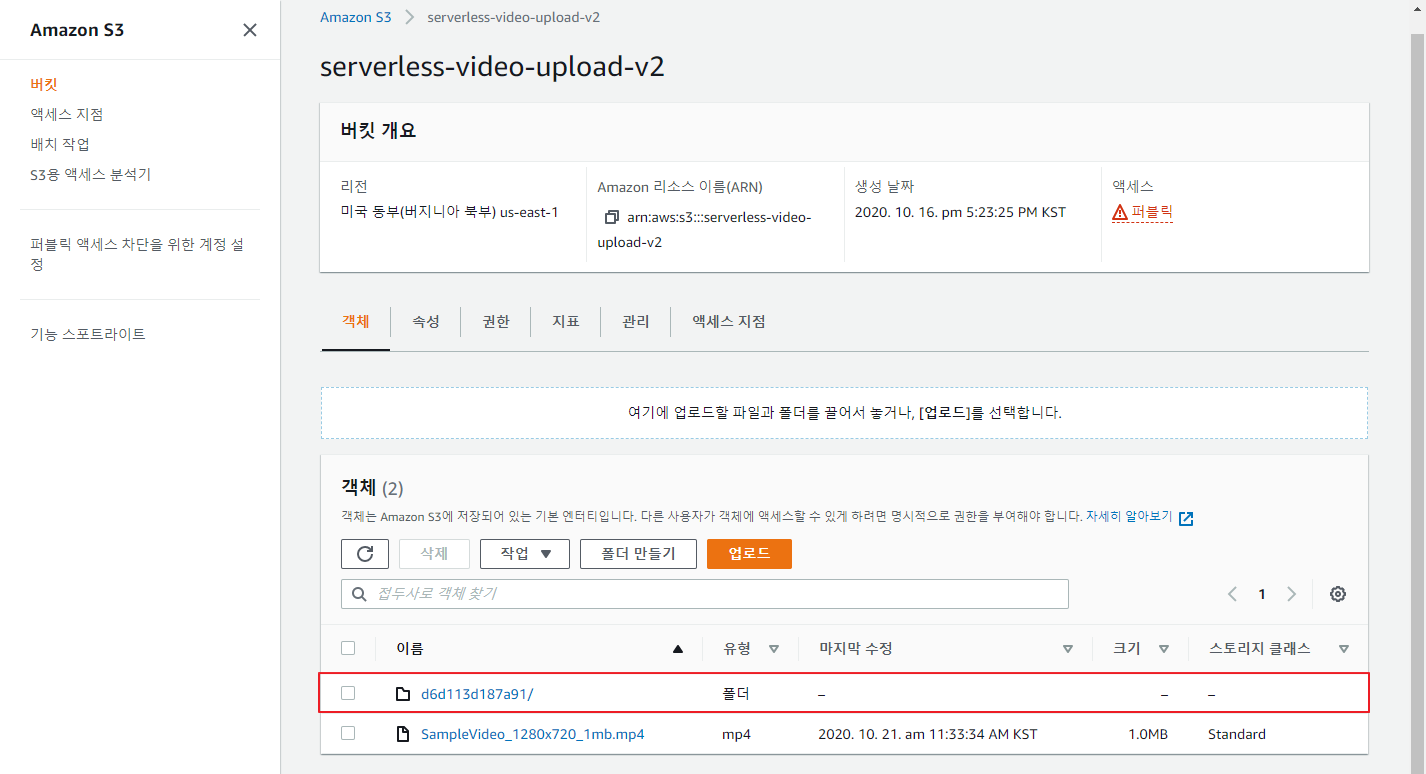
Task: Go to previous page arrow
Action: tap(1233, 594)
